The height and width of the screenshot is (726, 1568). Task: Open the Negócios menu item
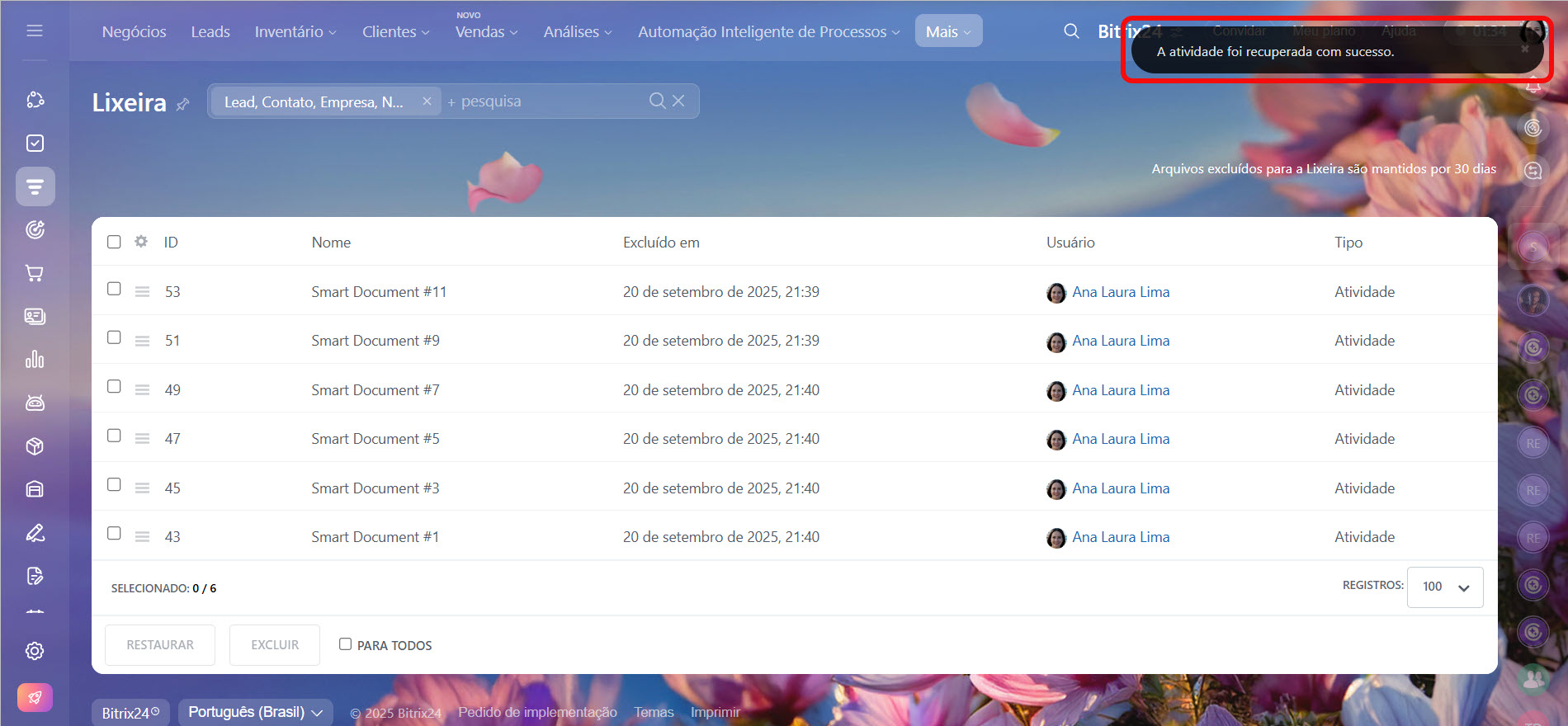[x=134, y=32]
